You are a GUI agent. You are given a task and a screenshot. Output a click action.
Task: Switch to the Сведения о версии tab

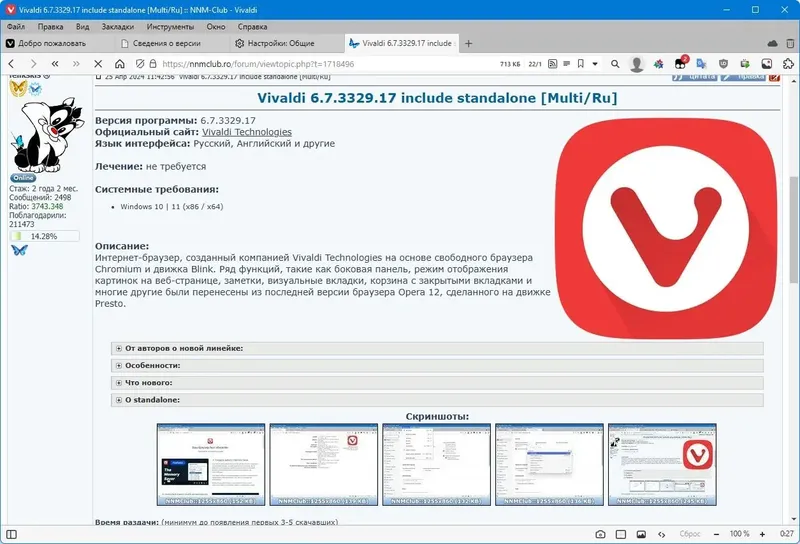click(172, 43)
